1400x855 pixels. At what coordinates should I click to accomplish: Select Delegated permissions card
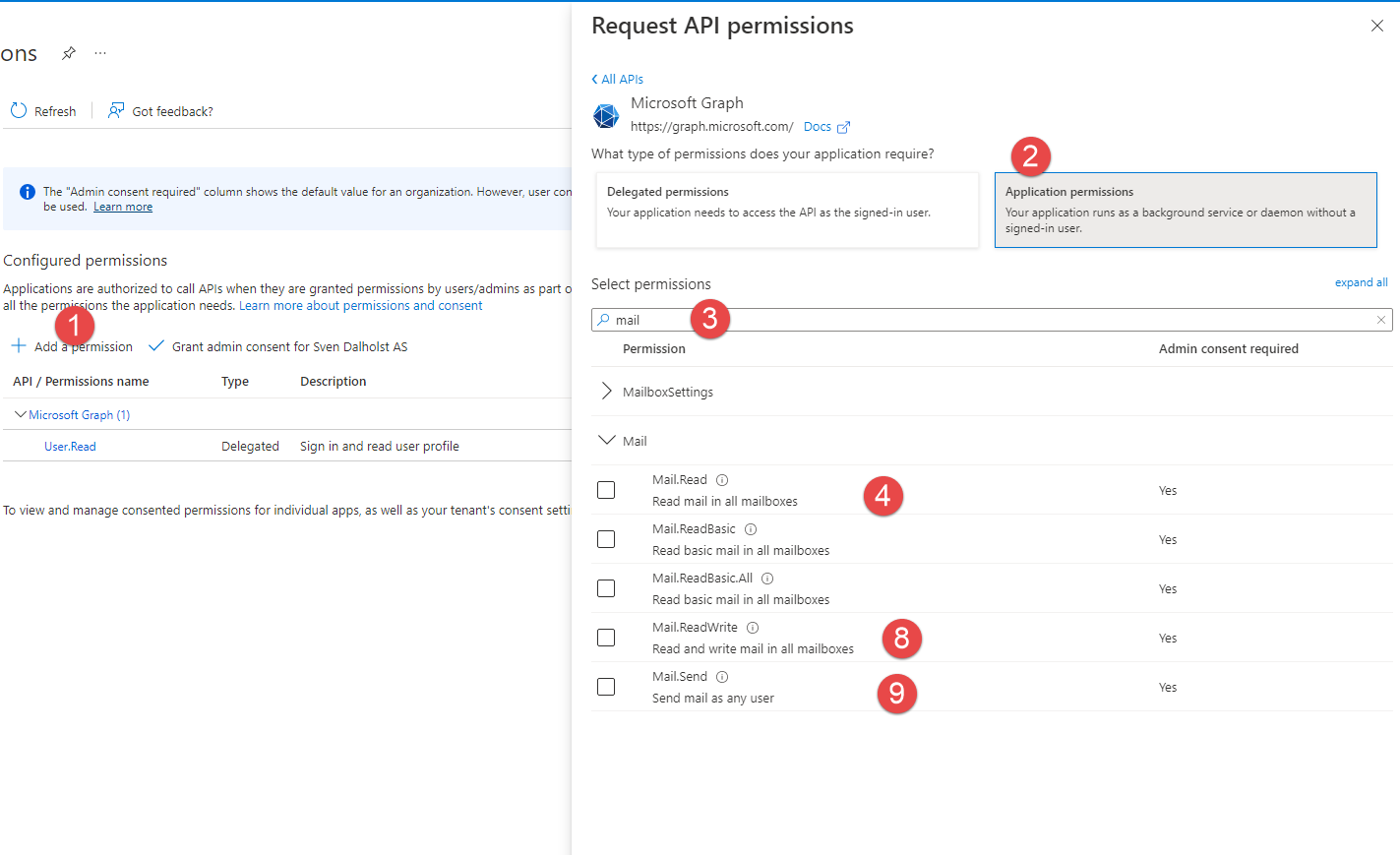coord(787,210)
